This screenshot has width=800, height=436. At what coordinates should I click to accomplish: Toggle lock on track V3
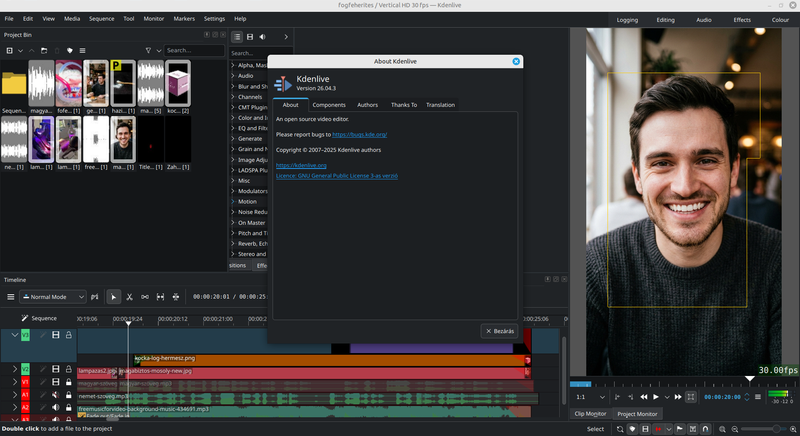(x=68, y=335)
